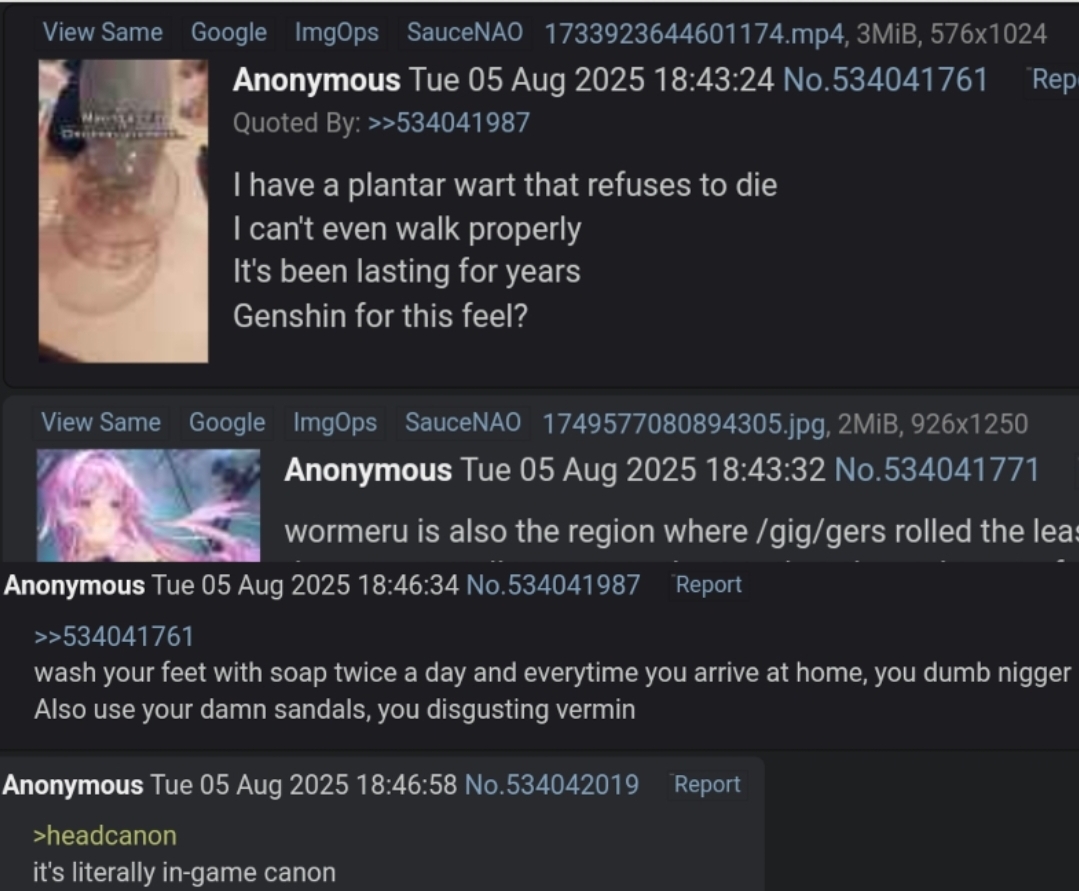The image size is (1079, 891).
Task: Open file link 1749577080894305.jpg
Action: (685, 424)
